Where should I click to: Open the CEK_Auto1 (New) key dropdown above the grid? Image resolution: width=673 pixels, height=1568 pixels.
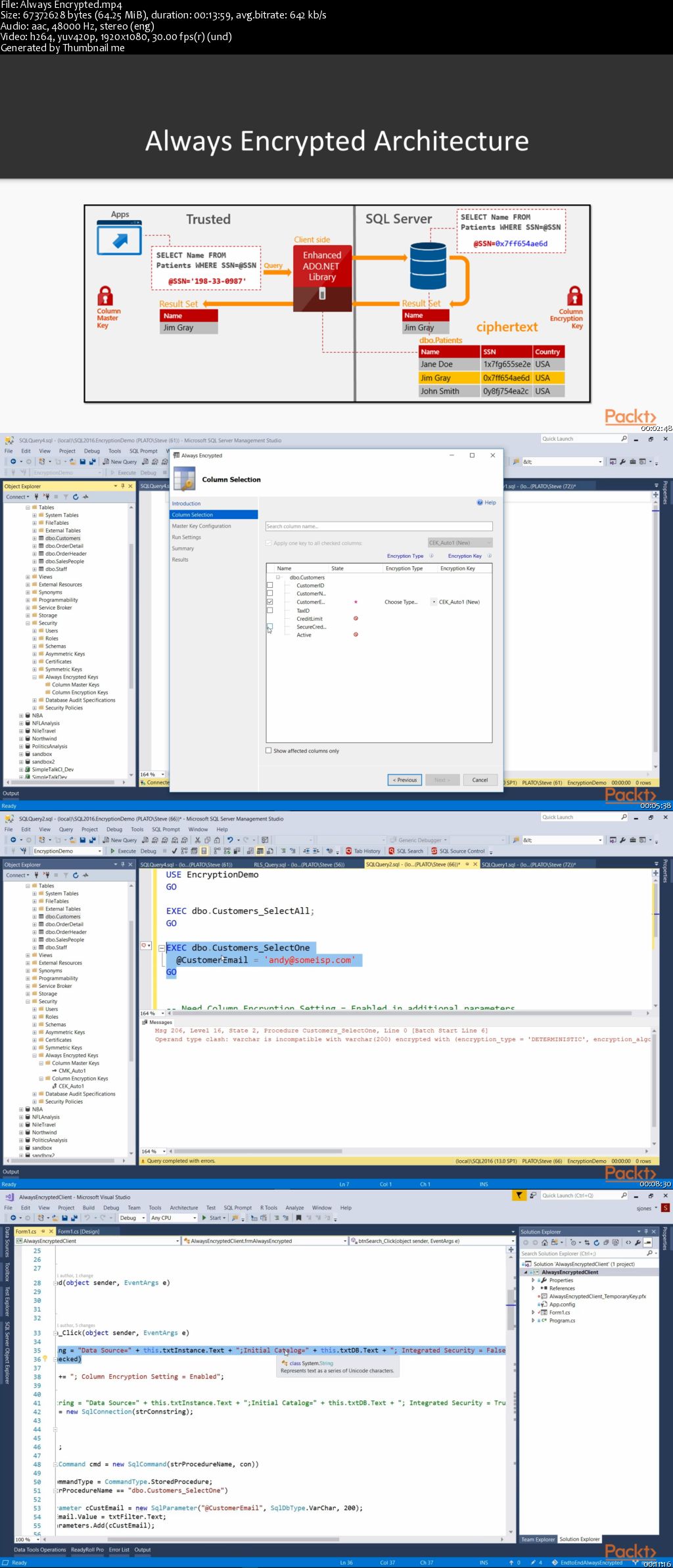(x=459, y=543)
